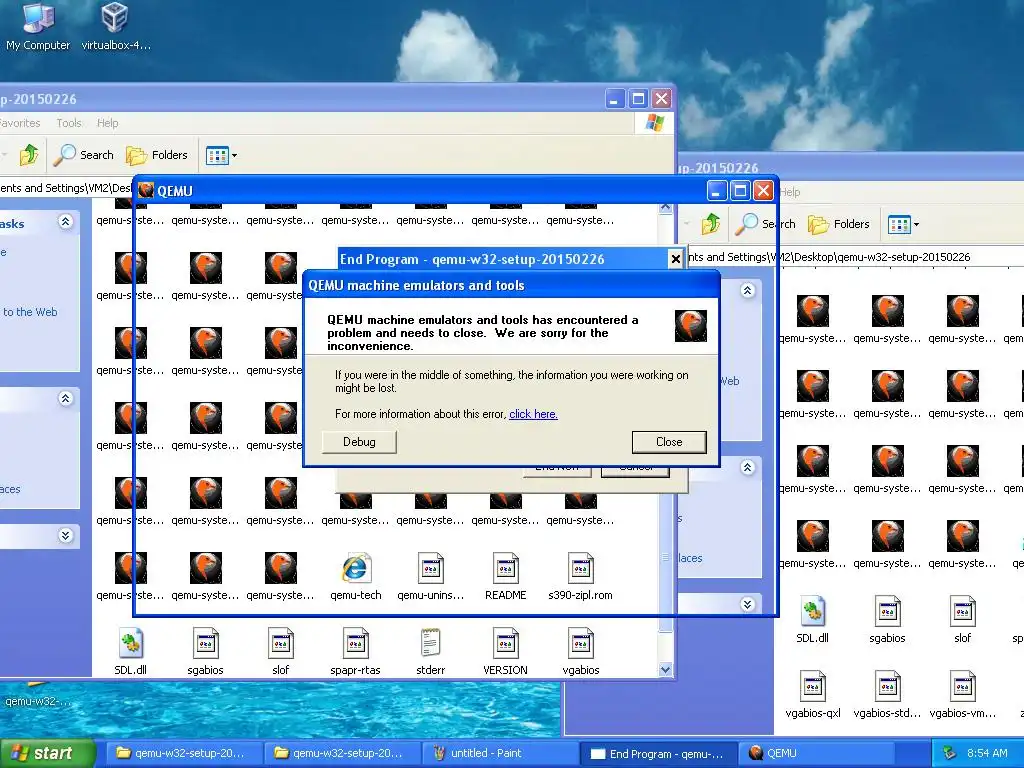
Task: Select sgabios in left Explorer window
Action: [x=206, y=651]
